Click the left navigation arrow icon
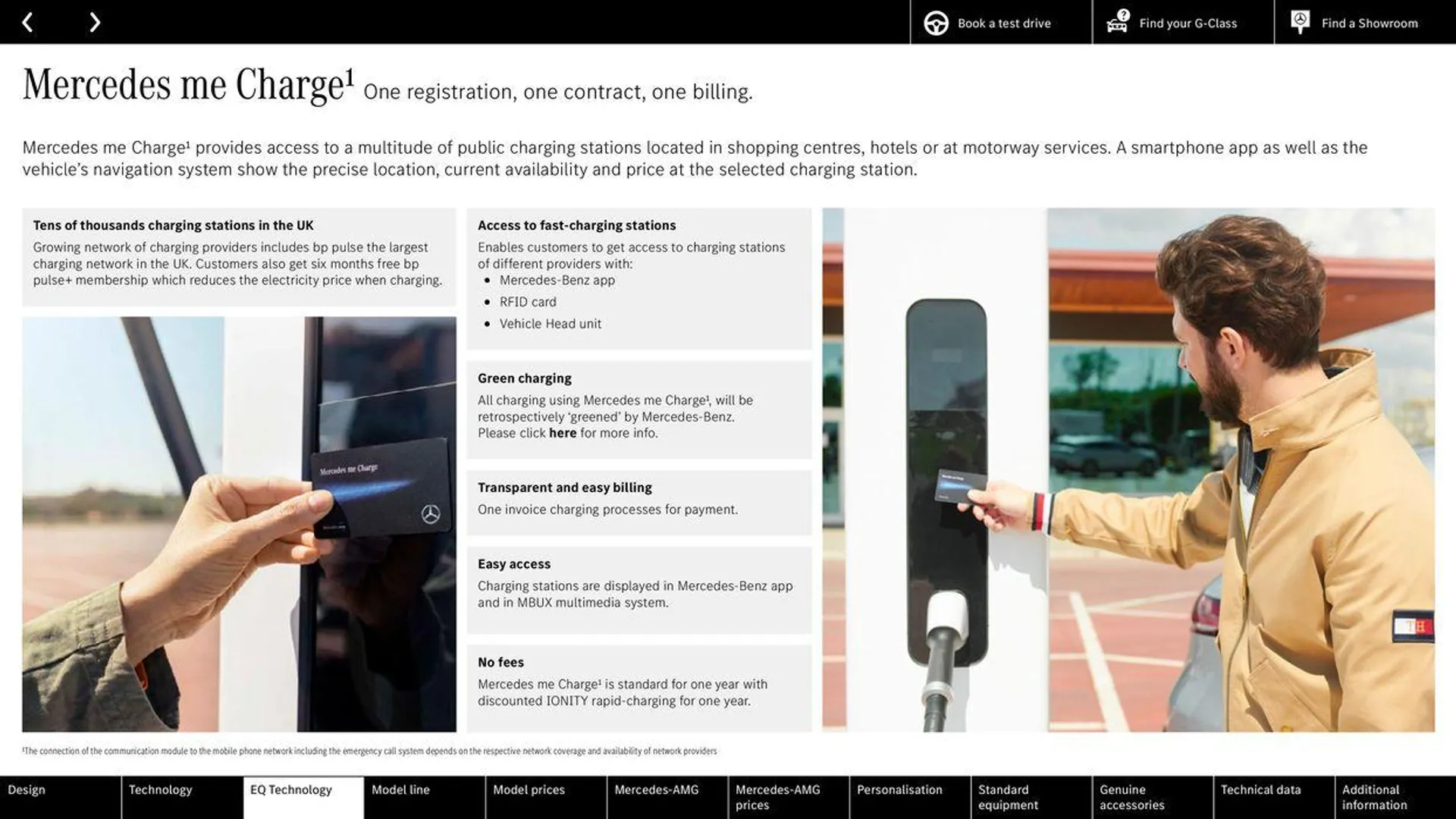1456x819 pixels. (27, 21)
